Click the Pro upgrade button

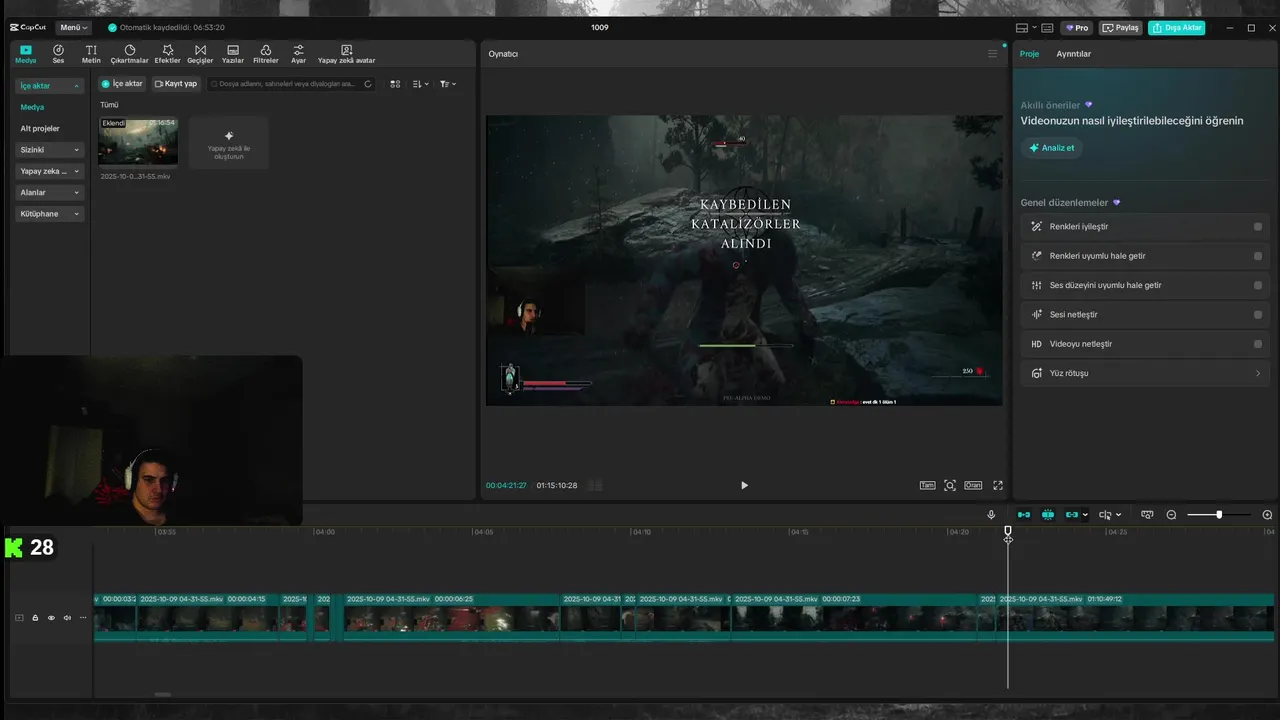pos(1077,28)
